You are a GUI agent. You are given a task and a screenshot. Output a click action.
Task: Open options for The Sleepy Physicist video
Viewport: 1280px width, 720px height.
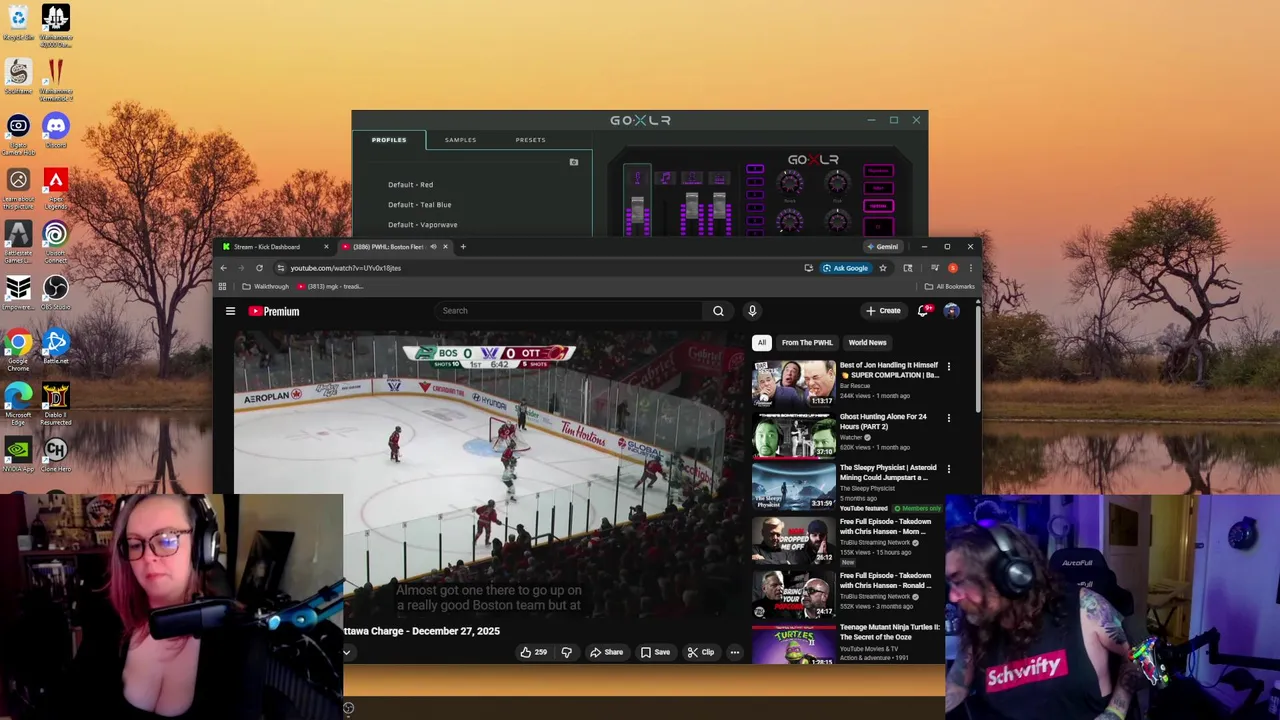click(948, 468)
